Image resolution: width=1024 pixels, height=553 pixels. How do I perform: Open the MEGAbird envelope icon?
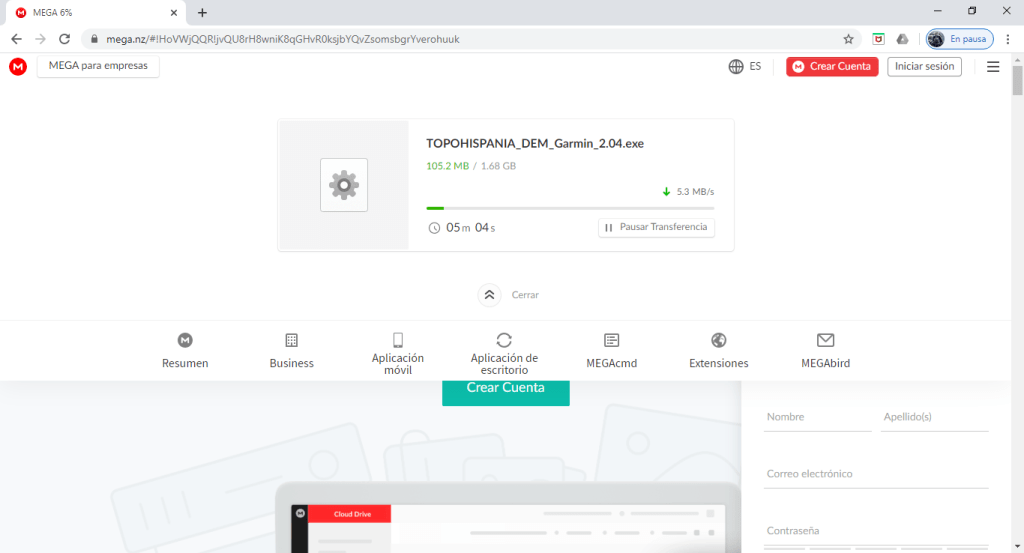coord(825,340)
